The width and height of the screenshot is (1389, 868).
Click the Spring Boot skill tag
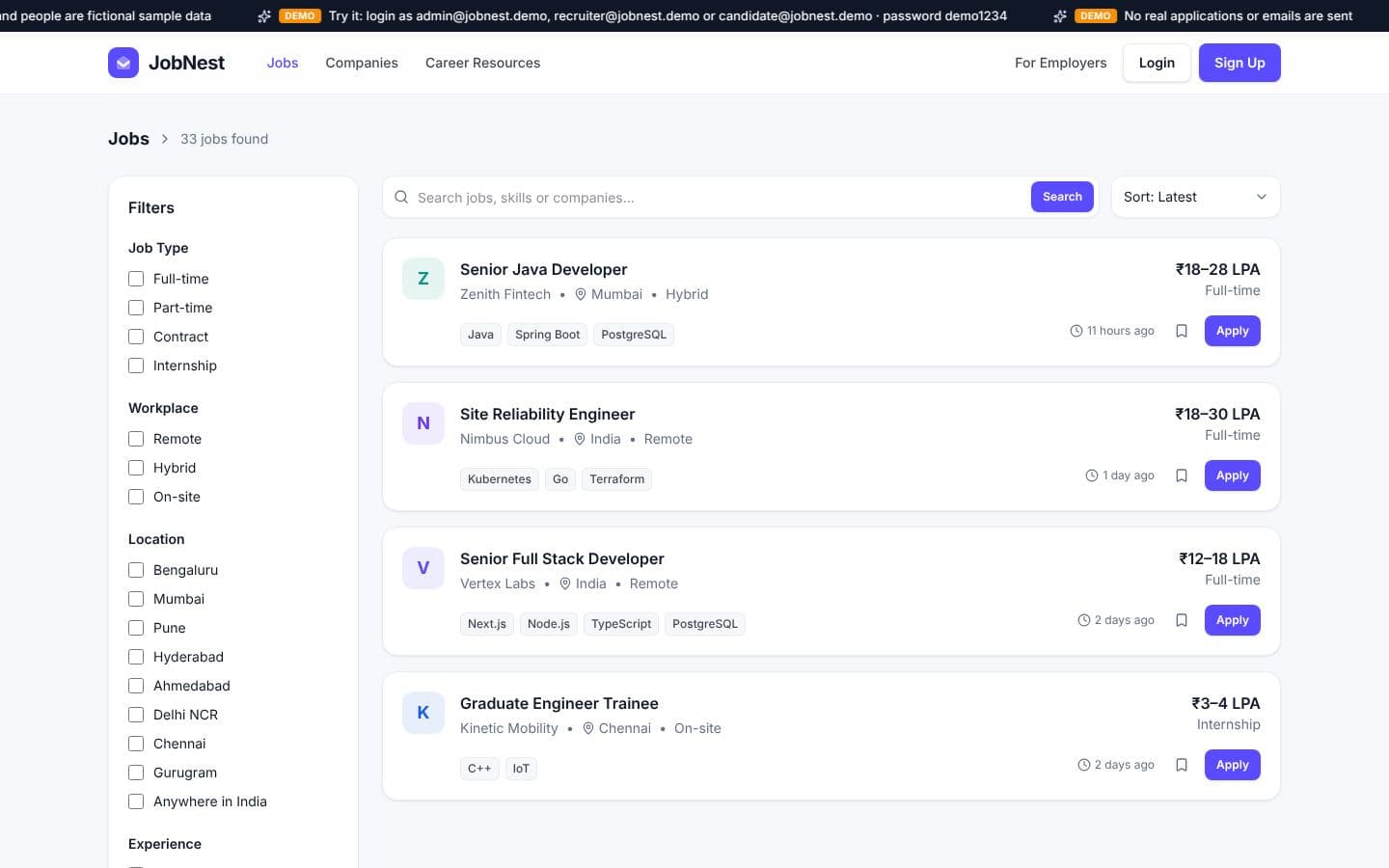(547, 335)
